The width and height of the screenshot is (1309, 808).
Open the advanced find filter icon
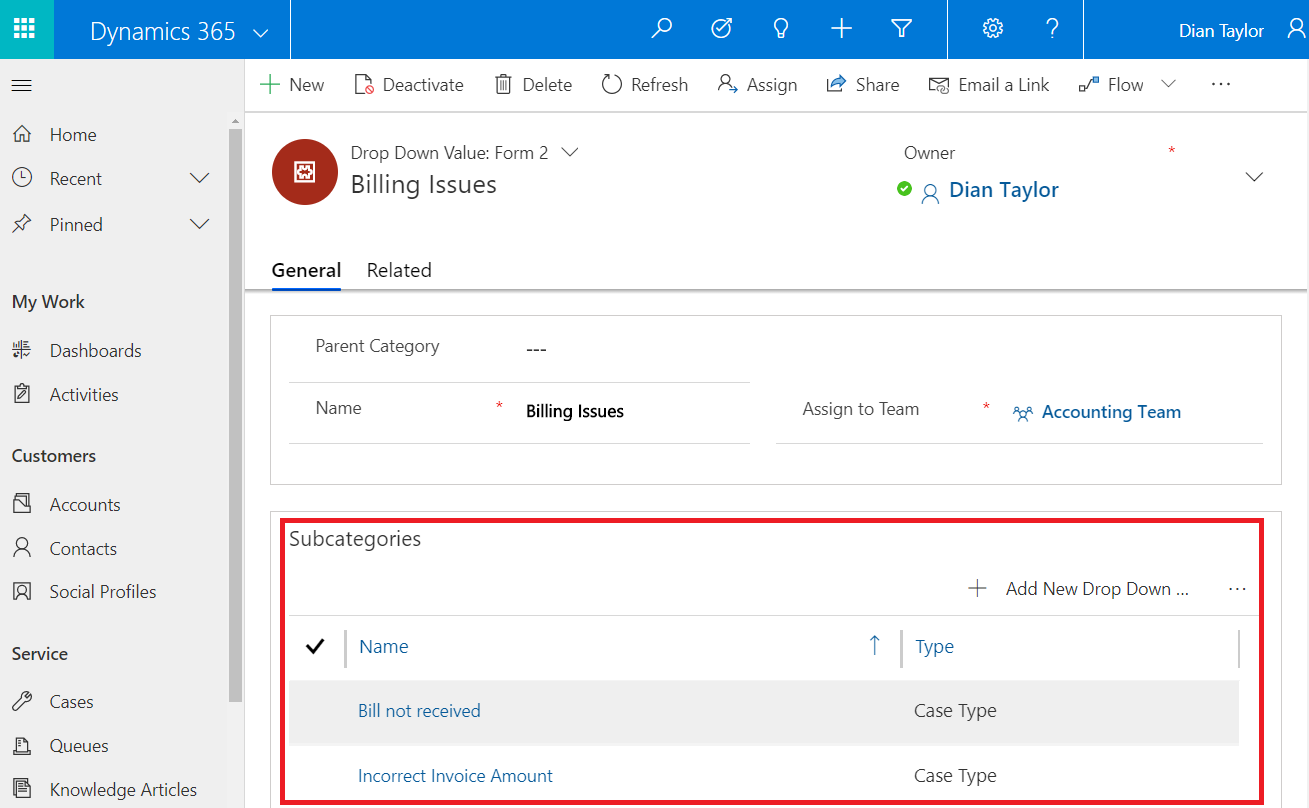click(901, 29)
